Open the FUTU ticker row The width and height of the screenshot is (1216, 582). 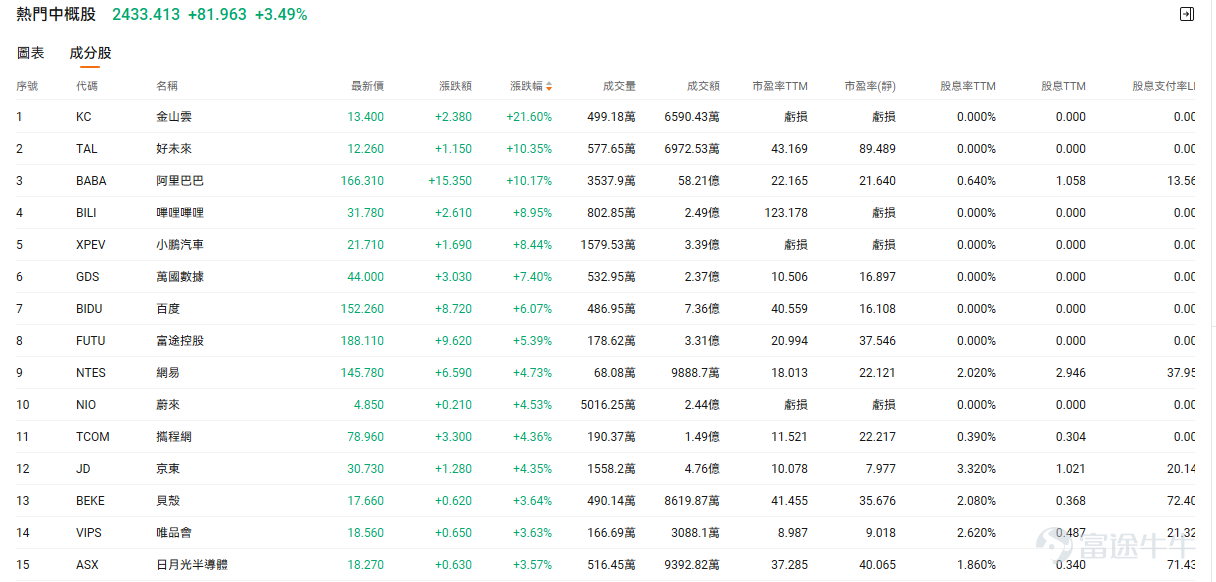tap(606, 341)
